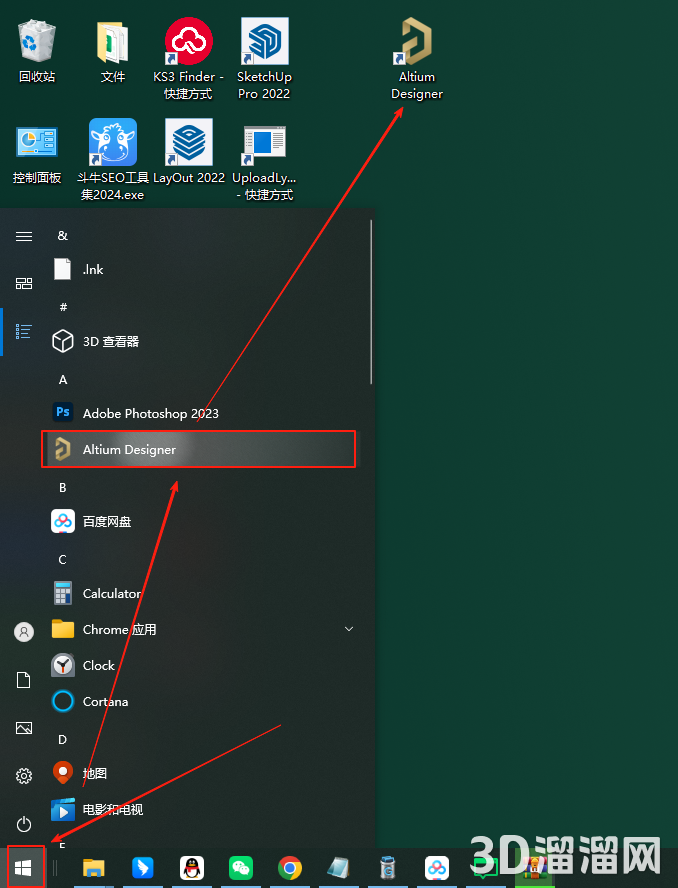Screen dimensions: 678x888
Task: Open Google Chrome from the taskbar
Action: click(x=290, y=868)
